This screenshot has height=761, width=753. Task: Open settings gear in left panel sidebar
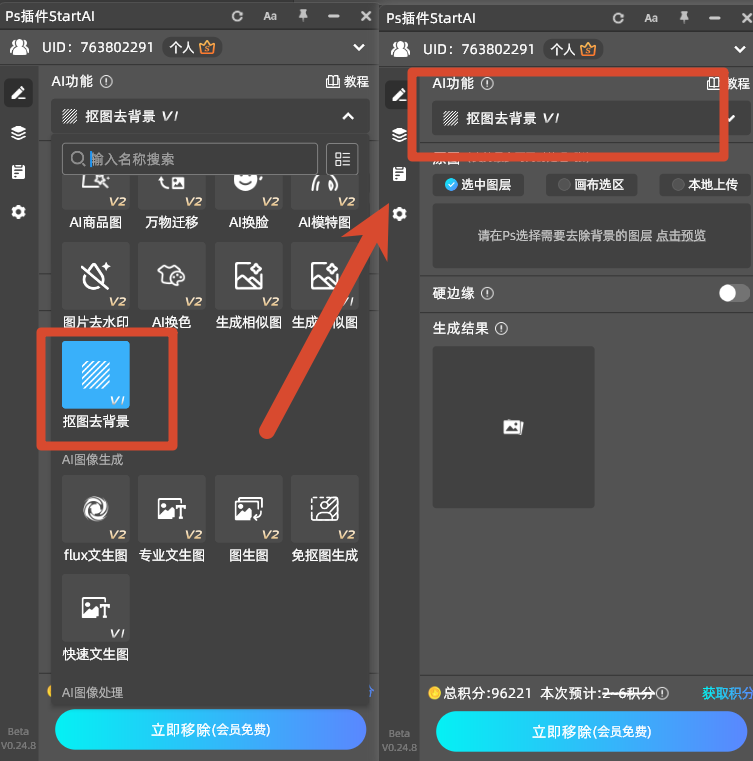click(x=18, y=212)
